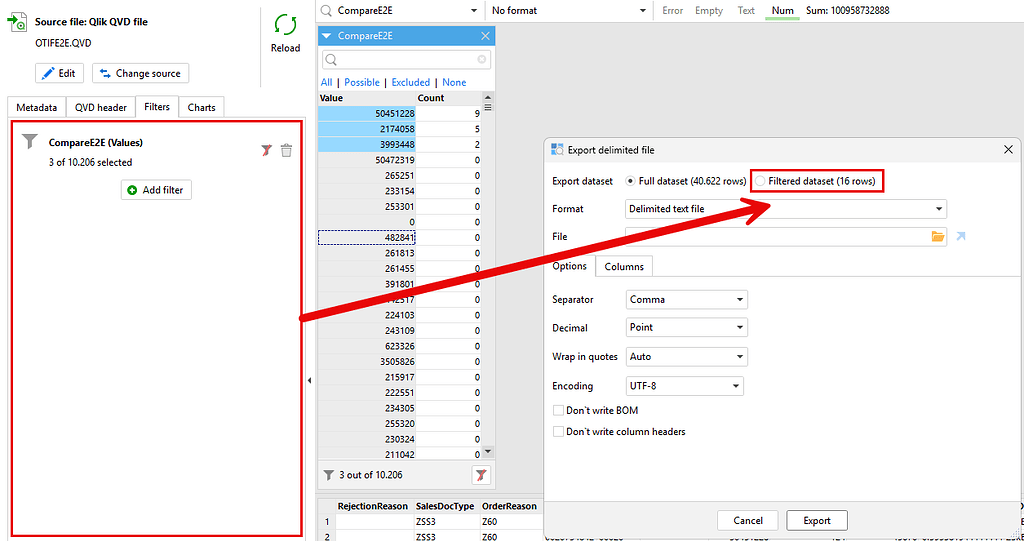Viewport: 1024px width, 541px height.
Task: Click the Count column header
Action: 449,98
